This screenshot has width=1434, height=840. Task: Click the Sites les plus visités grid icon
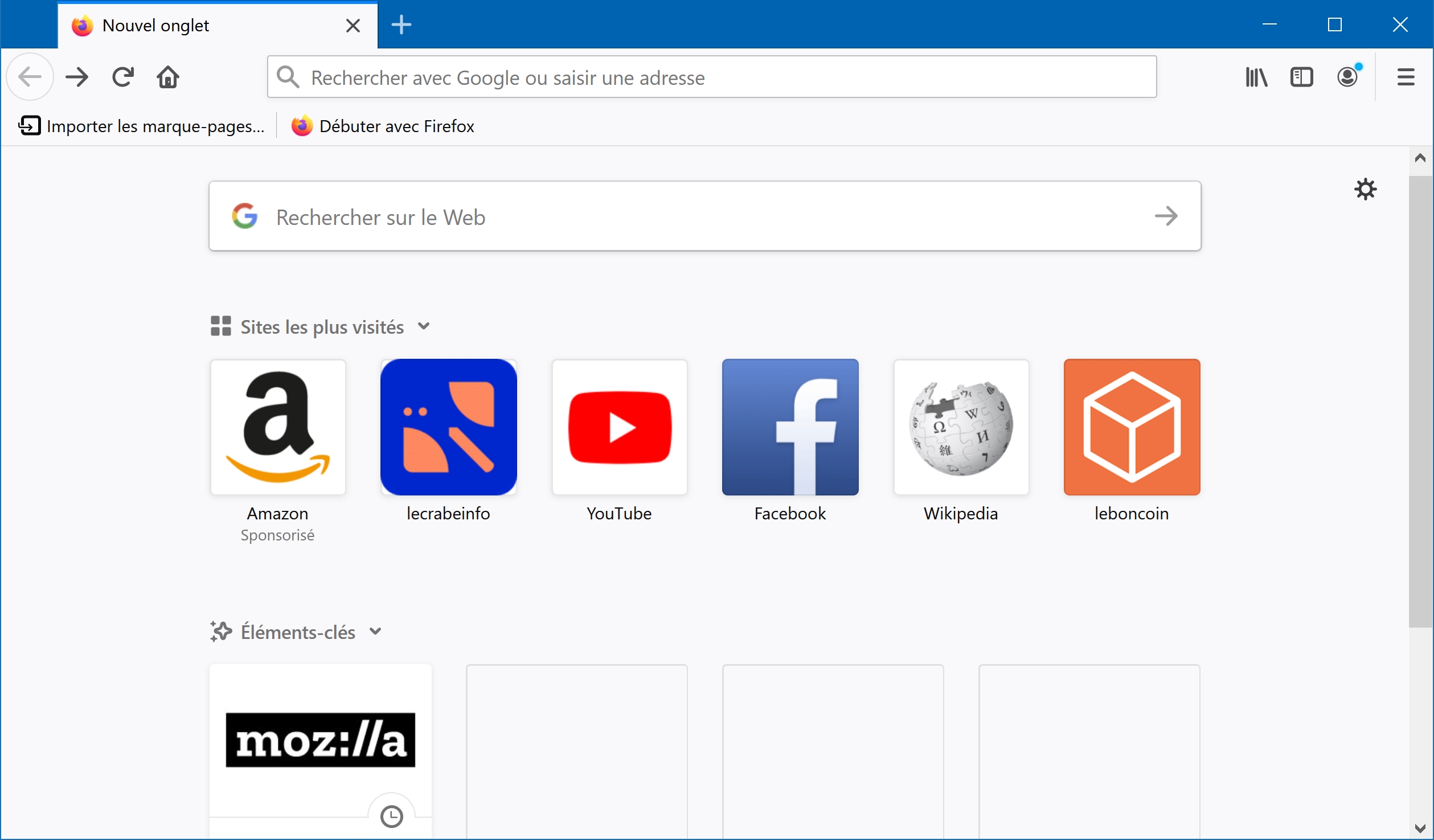pyautogui.click(x=220, y=326)
